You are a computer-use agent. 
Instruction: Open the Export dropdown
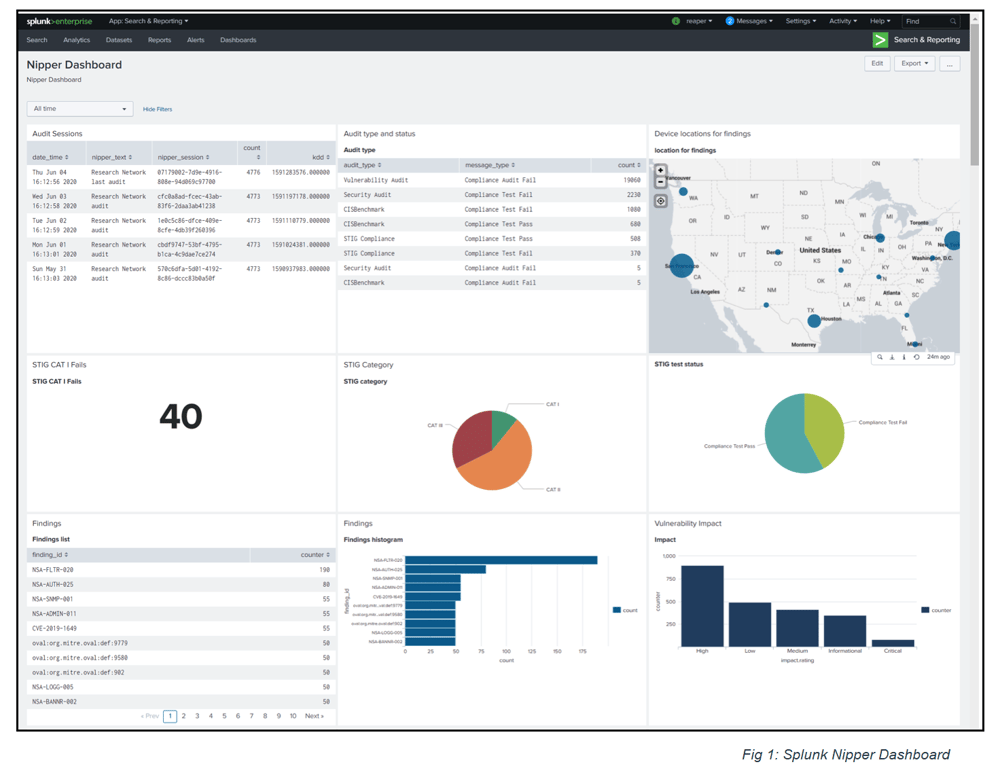[913, 63]
